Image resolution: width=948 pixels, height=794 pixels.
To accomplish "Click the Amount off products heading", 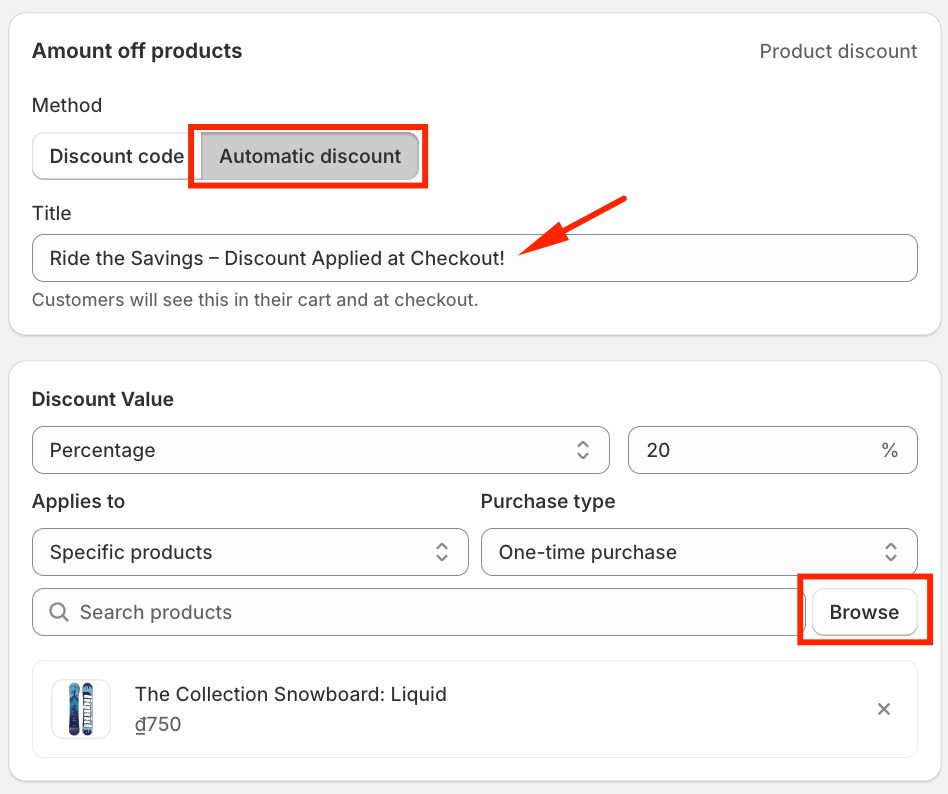I will 137,51.
